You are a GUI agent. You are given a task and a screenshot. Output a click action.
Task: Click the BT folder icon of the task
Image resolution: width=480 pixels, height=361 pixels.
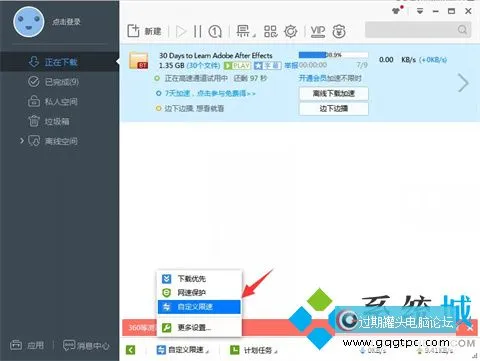click(x=139, y=60)
